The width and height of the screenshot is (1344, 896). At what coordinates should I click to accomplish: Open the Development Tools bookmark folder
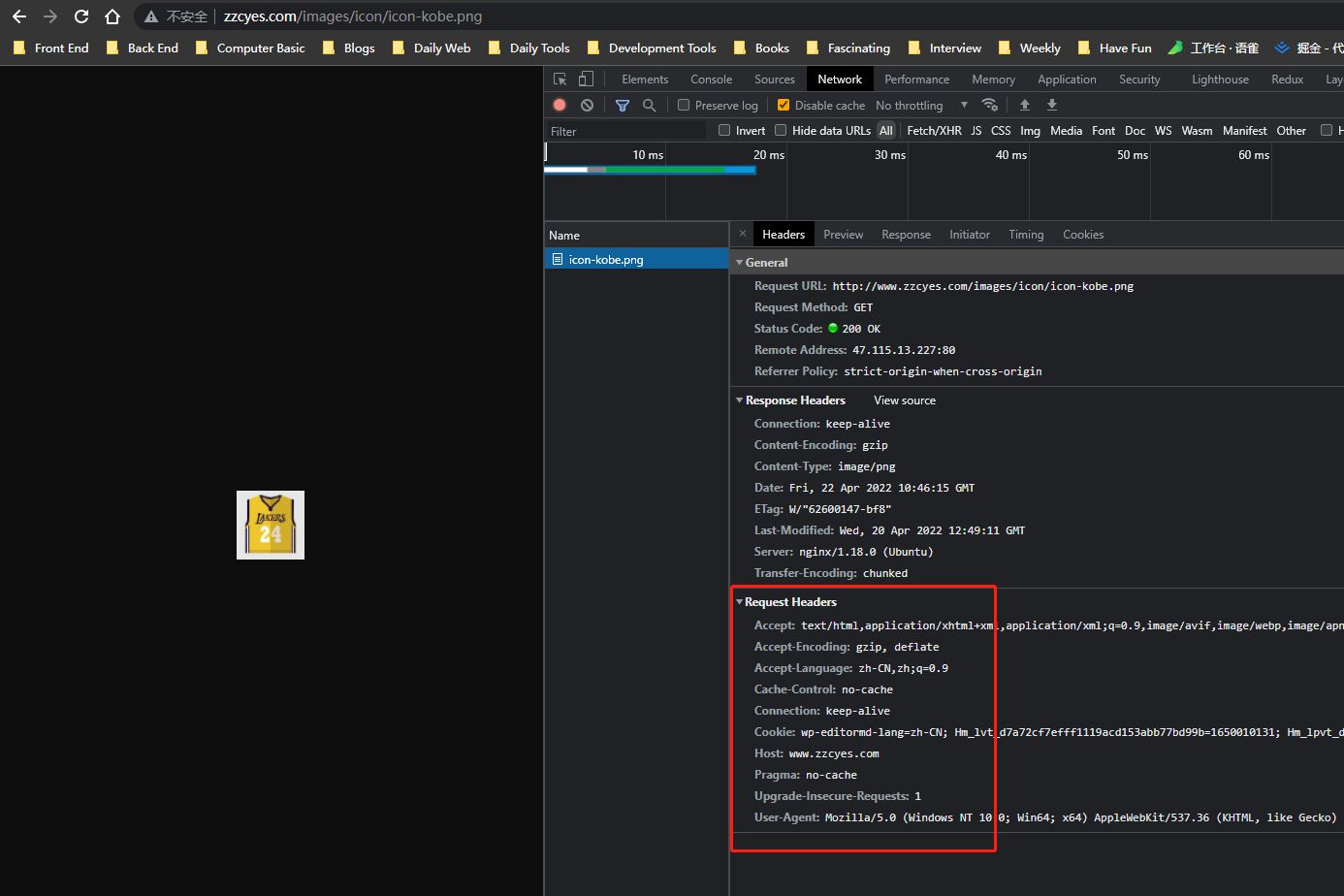point(652,48)
